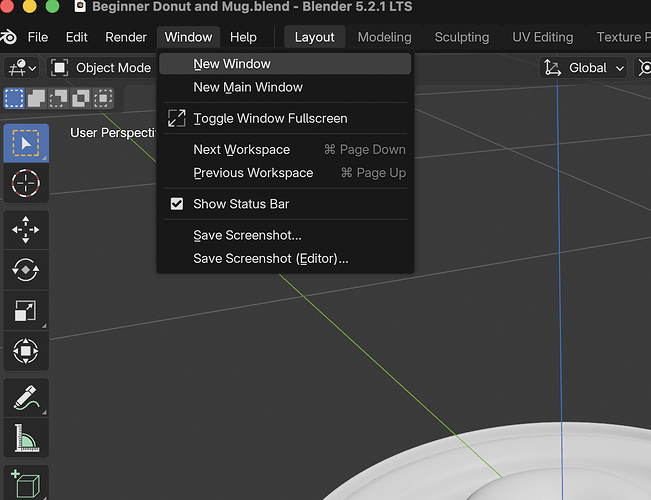Select Toggle Window Fullscreen

(285, 118)
